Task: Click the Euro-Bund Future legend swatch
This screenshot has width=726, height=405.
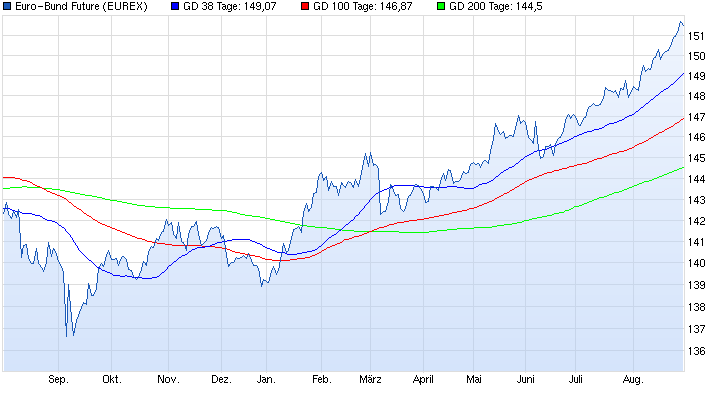Action: tap(8, 7)
